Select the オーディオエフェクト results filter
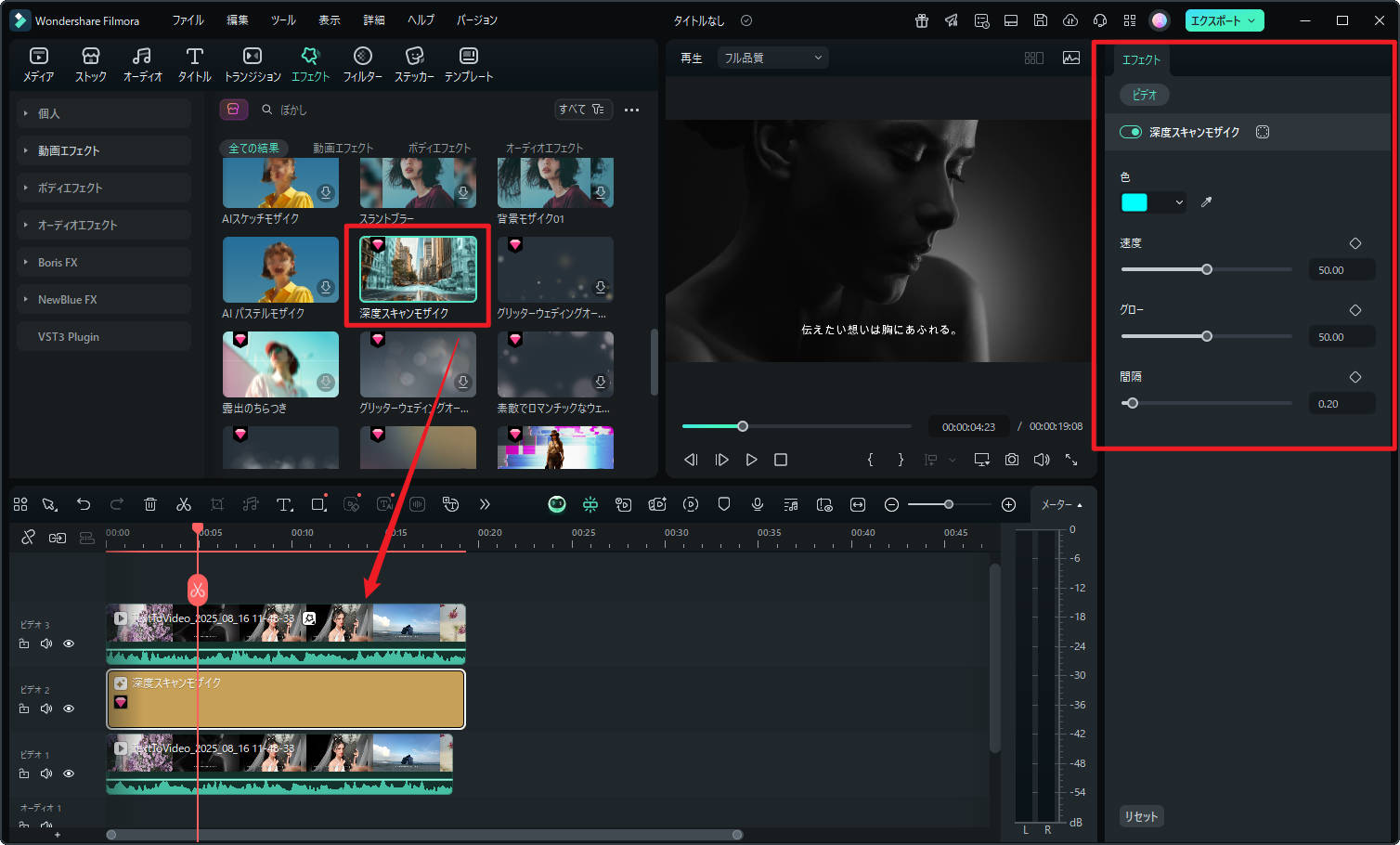Viewport: 1400px width, 845px height. pos(544,148)
